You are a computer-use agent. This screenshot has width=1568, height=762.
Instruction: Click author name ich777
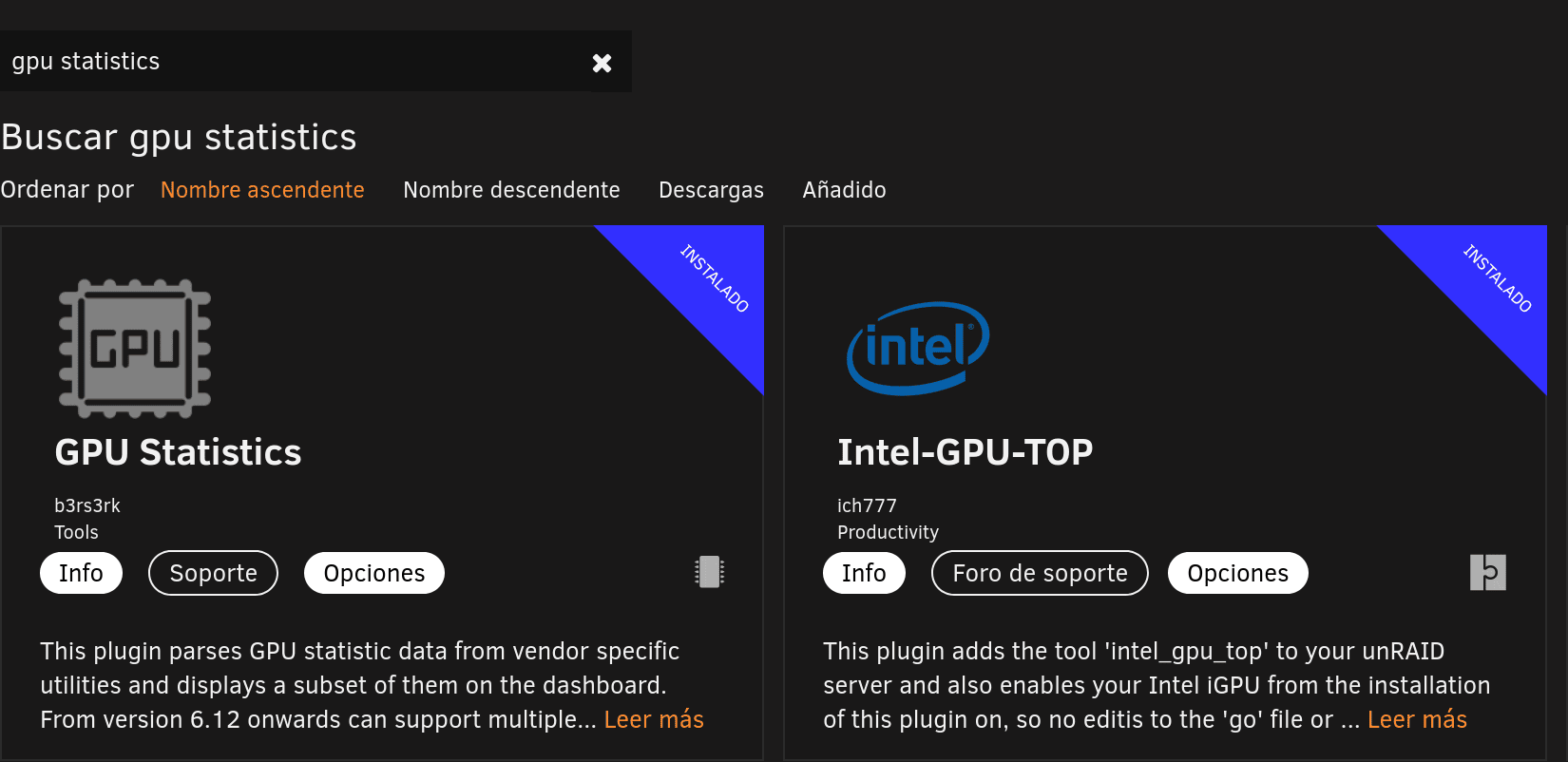pos(867,505)
